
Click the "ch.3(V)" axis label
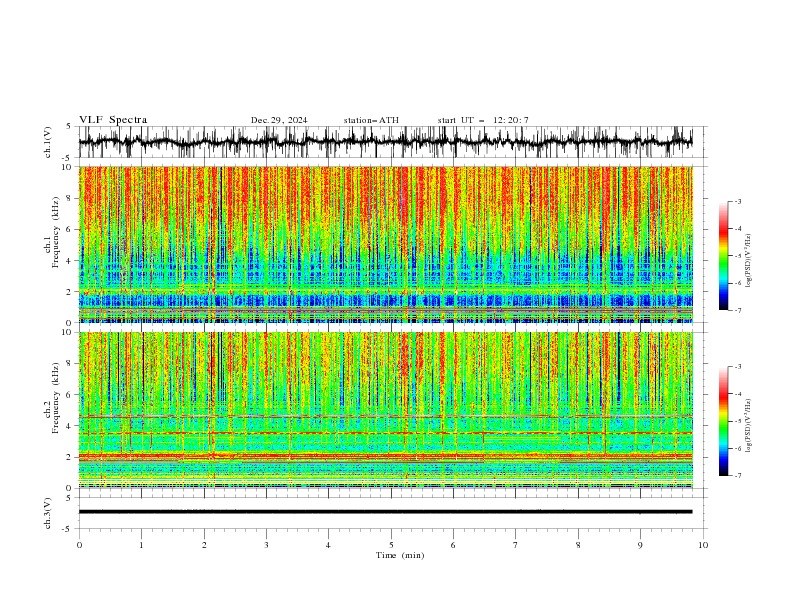pyautogui.click(x=48, y=513)
